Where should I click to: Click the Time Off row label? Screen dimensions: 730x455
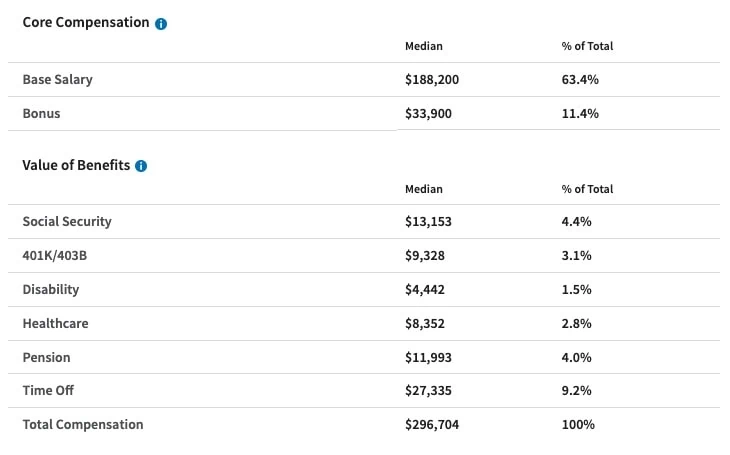point(48,391)
